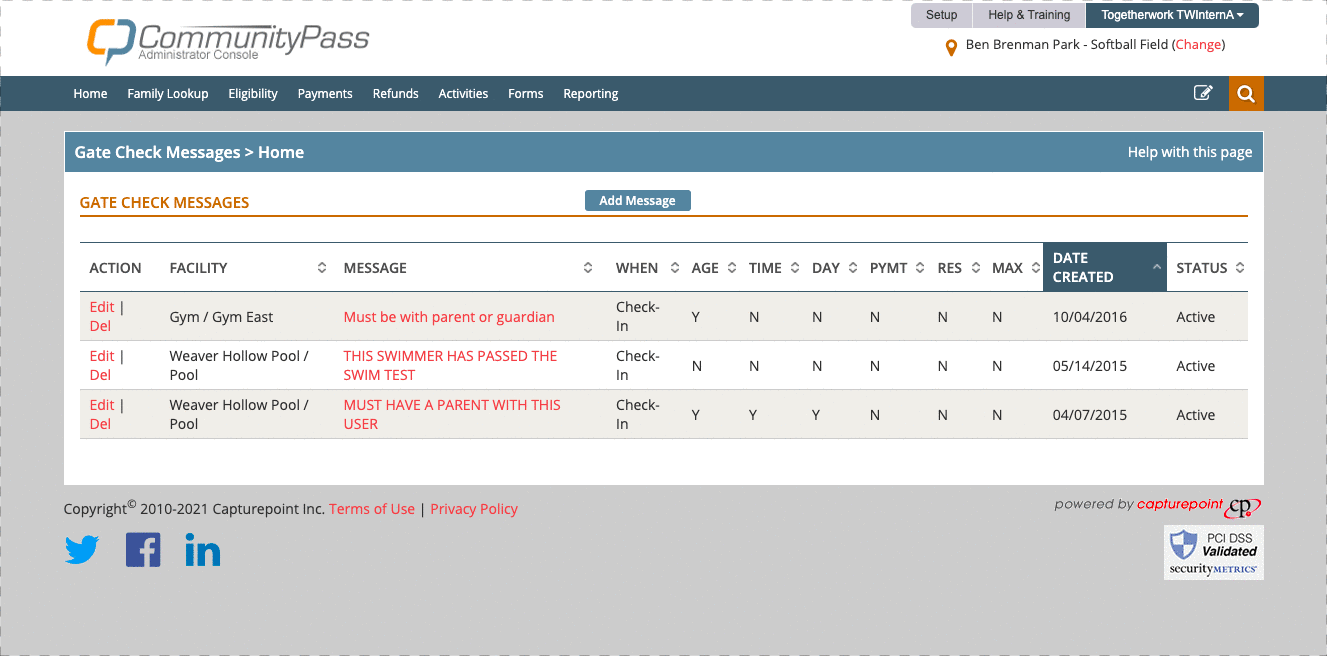
Task: Open Family Lookup menu item
Action: point(168,94)
